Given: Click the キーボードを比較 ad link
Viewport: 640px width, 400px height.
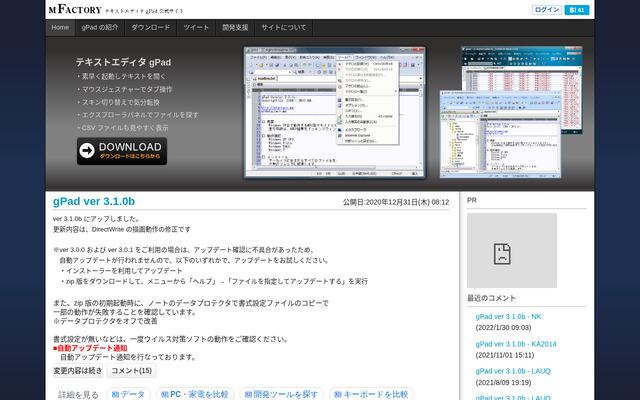Looking at the screenshot, I should 371,394.
